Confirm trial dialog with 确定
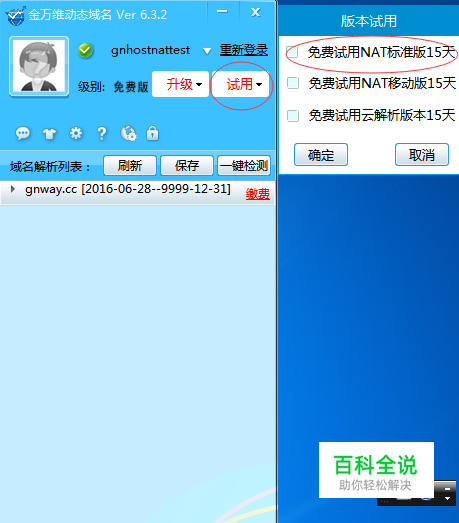 (x=321, y=155)
